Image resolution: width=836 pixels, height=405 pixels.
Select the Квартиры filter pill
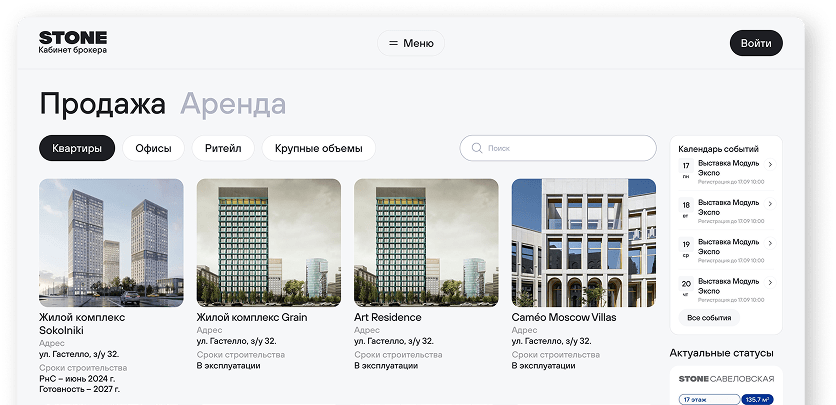point(77,148)
